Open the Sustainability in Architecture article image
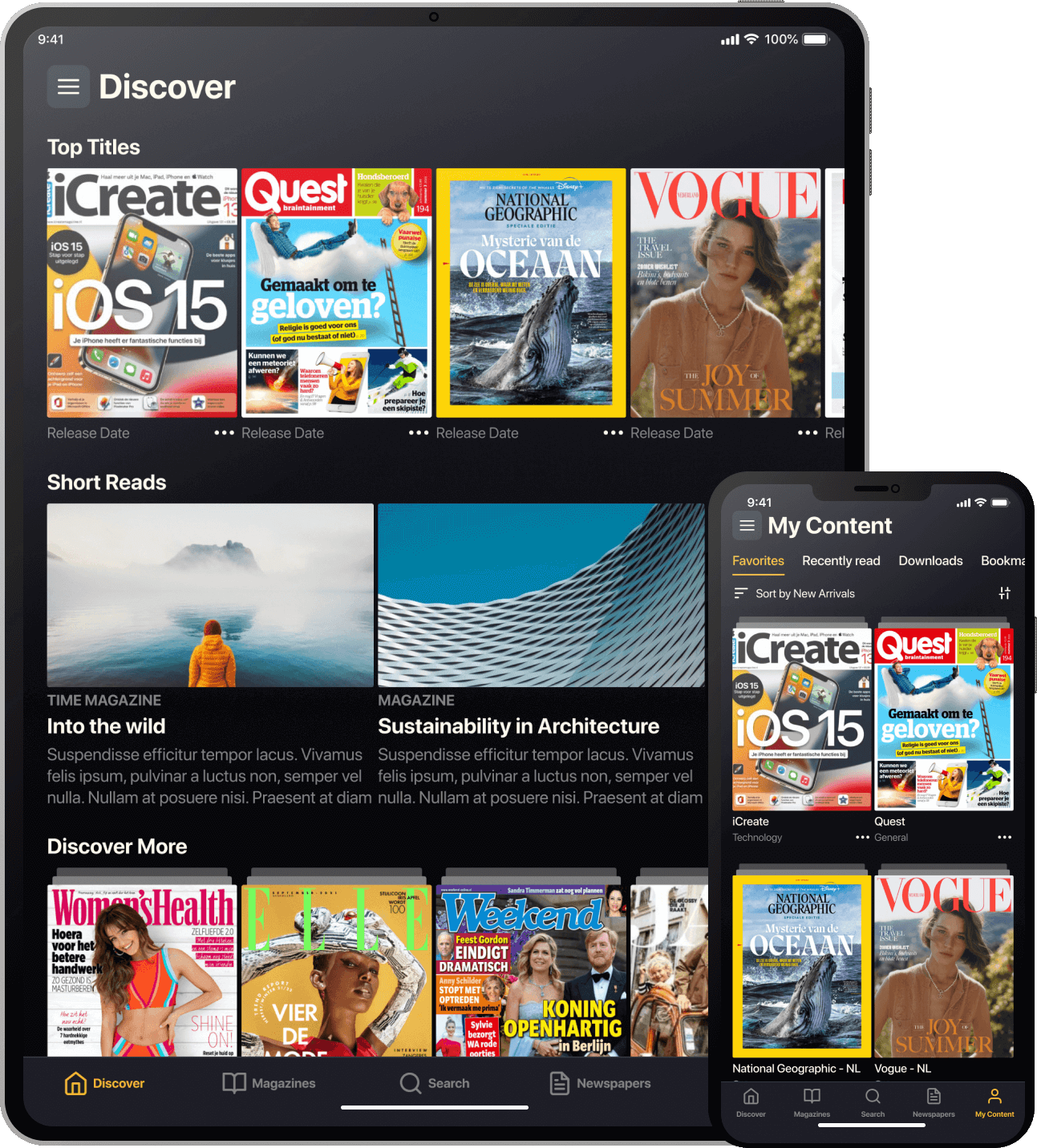 pyautogui.click(x=541, y=595)
